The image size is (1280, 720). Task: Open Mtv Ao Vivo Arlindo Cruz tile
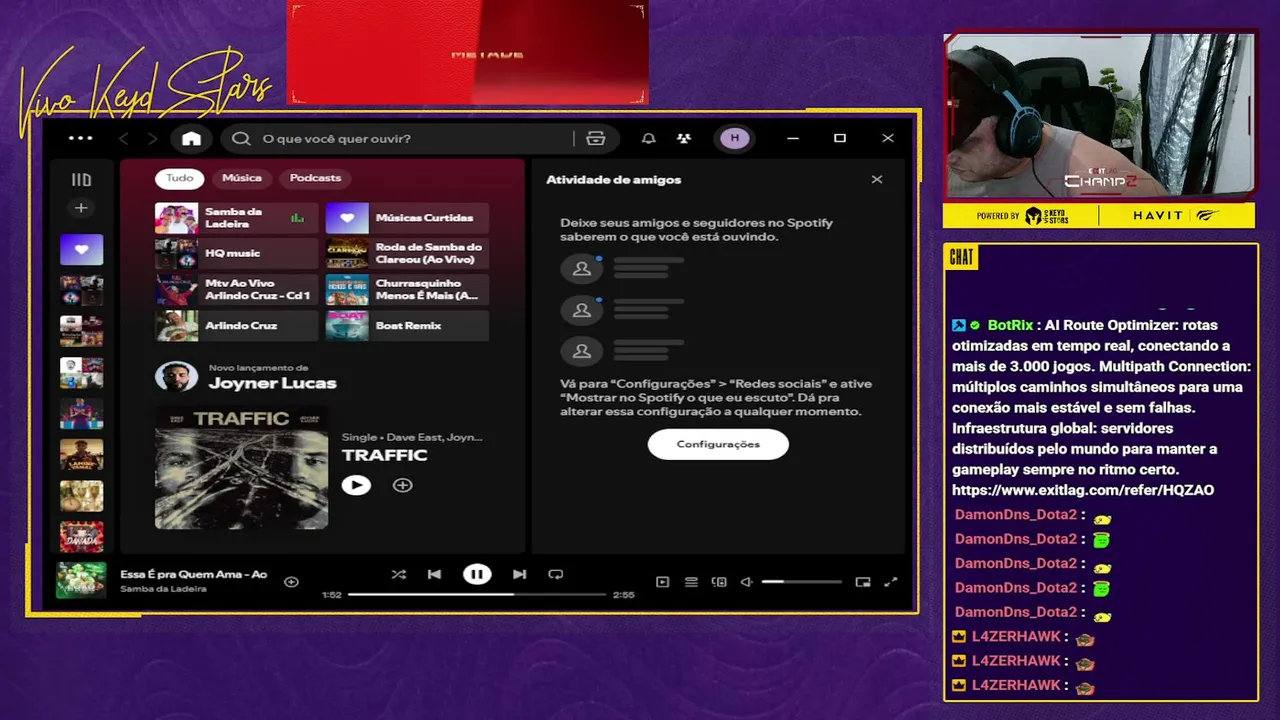click(x=236, y=290)
